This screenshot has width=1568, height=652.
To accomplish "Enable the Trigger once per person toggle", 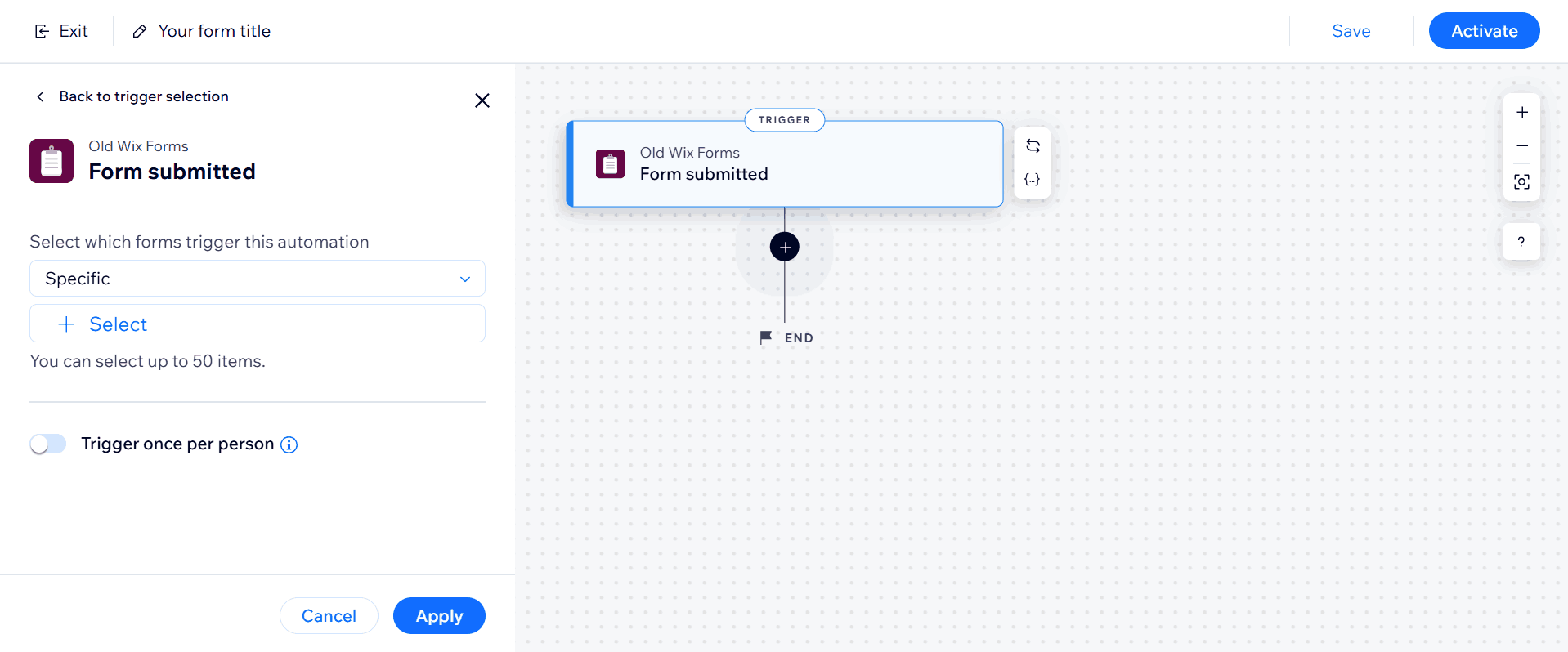I will click(x=48, y=444).
